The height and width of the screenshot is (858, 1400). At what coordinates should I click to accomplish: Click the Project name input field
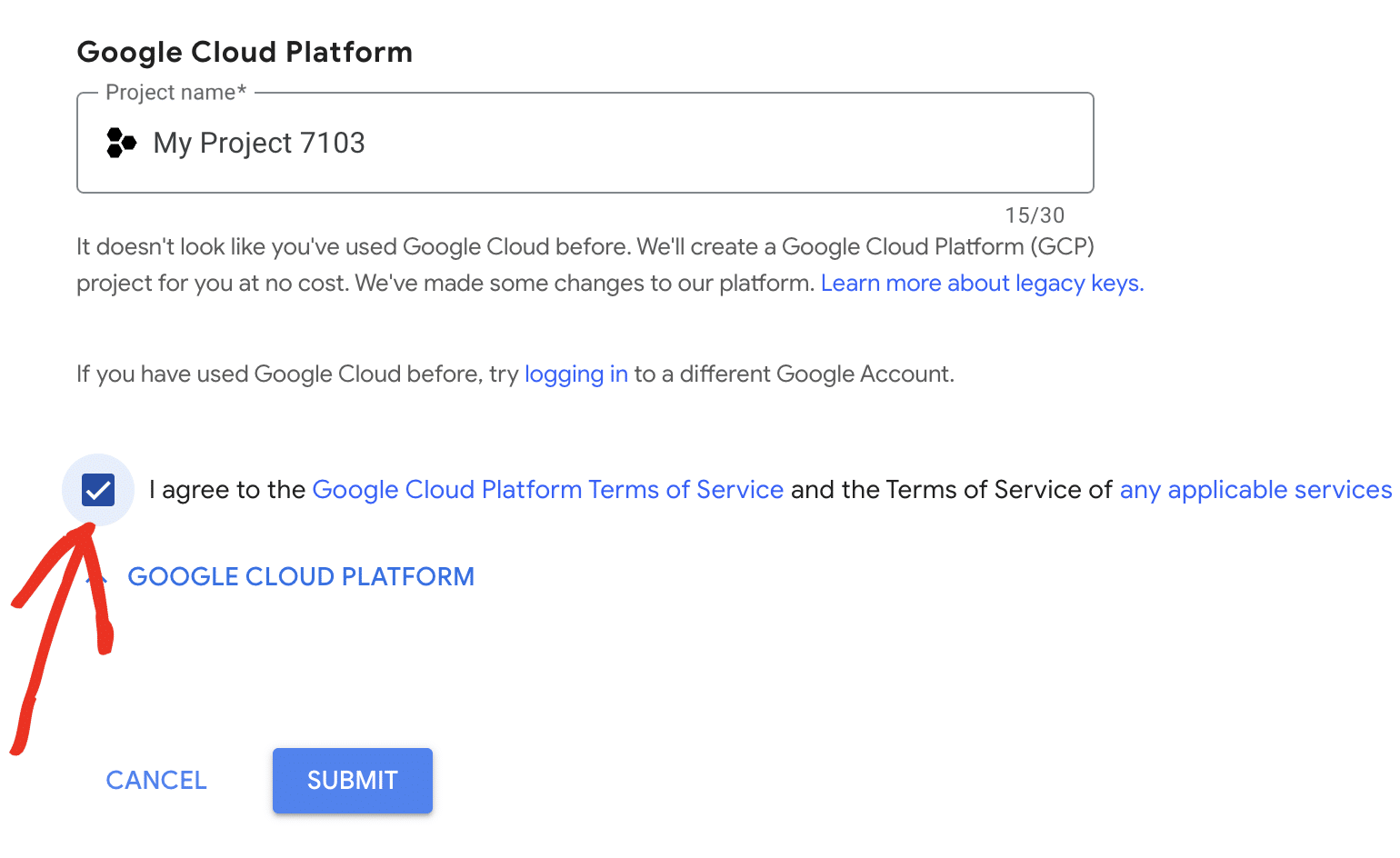point(585,143)
